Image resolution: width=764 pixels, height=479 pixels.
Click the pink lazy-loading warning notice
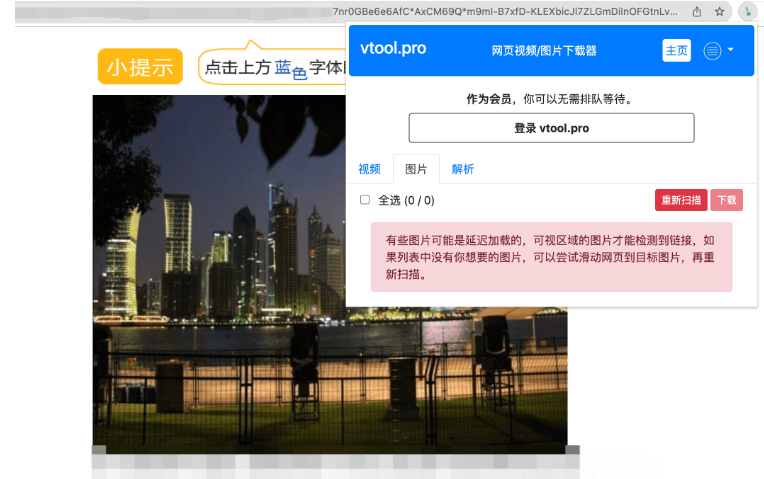(x=551, y=257)
